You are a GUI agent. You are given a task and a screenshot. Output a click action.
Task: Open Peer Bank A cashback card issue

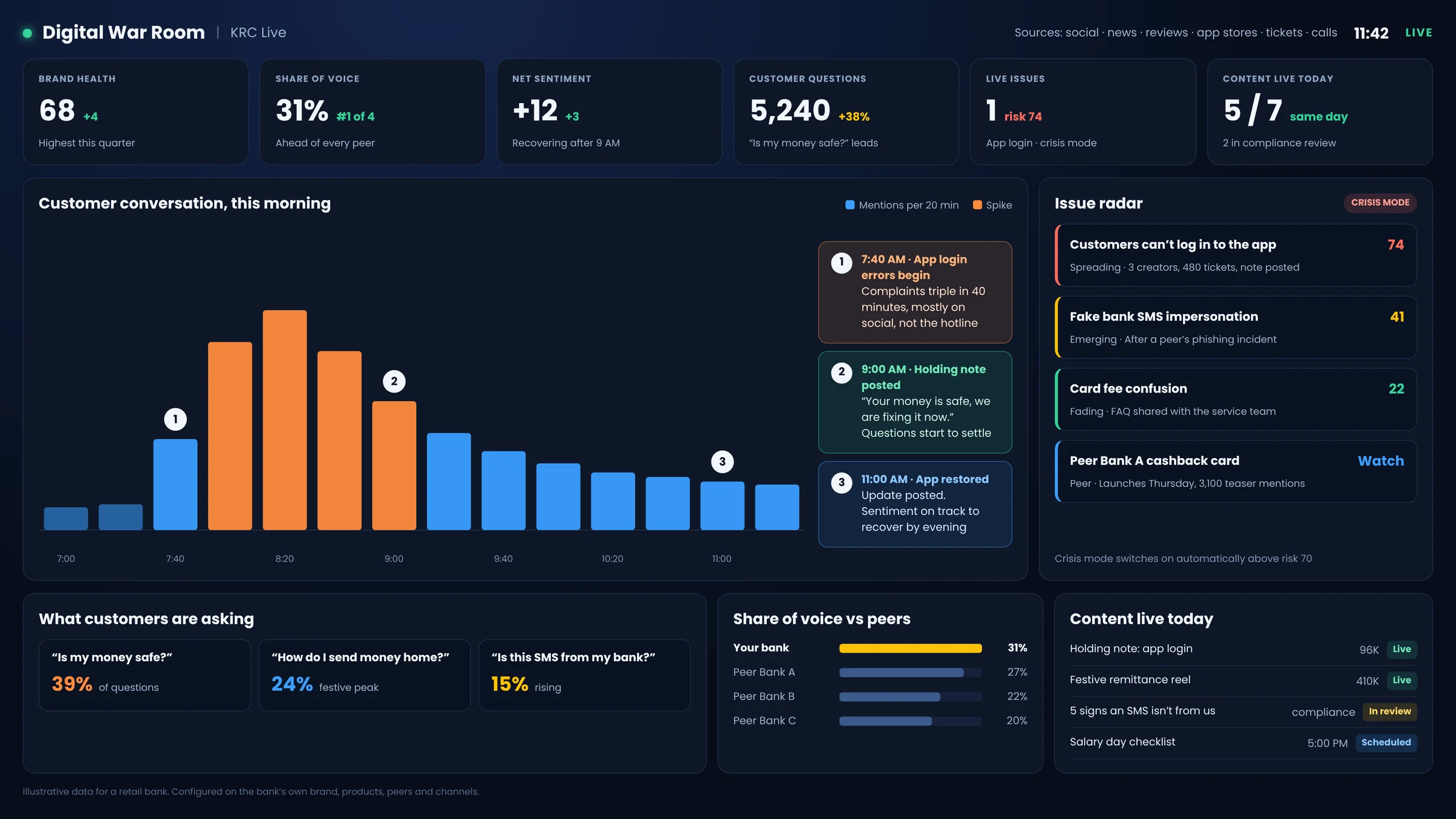click(x=1236, y=471)
